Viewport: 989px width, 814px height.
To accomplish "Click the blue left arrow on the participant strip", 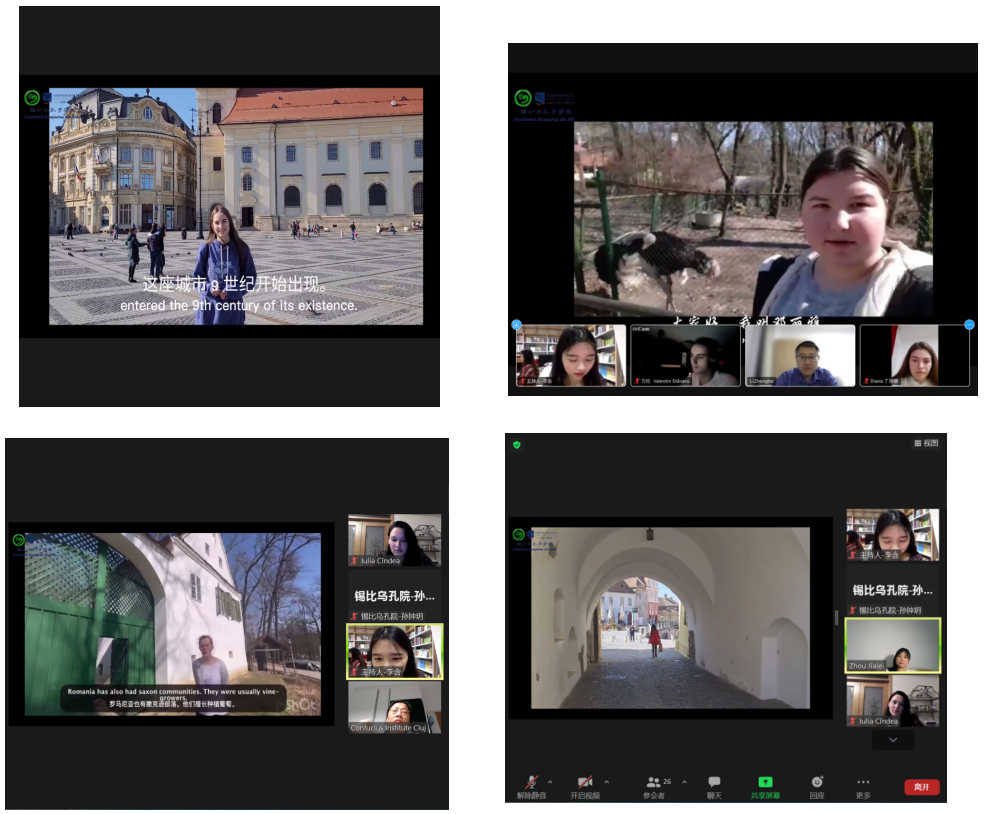I will 517,325.
